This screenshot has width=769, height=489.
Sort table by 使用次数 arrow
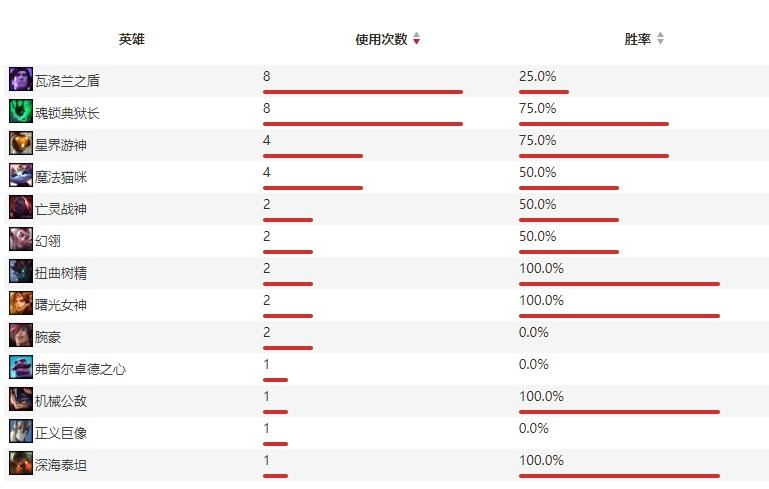coord(417,40)
